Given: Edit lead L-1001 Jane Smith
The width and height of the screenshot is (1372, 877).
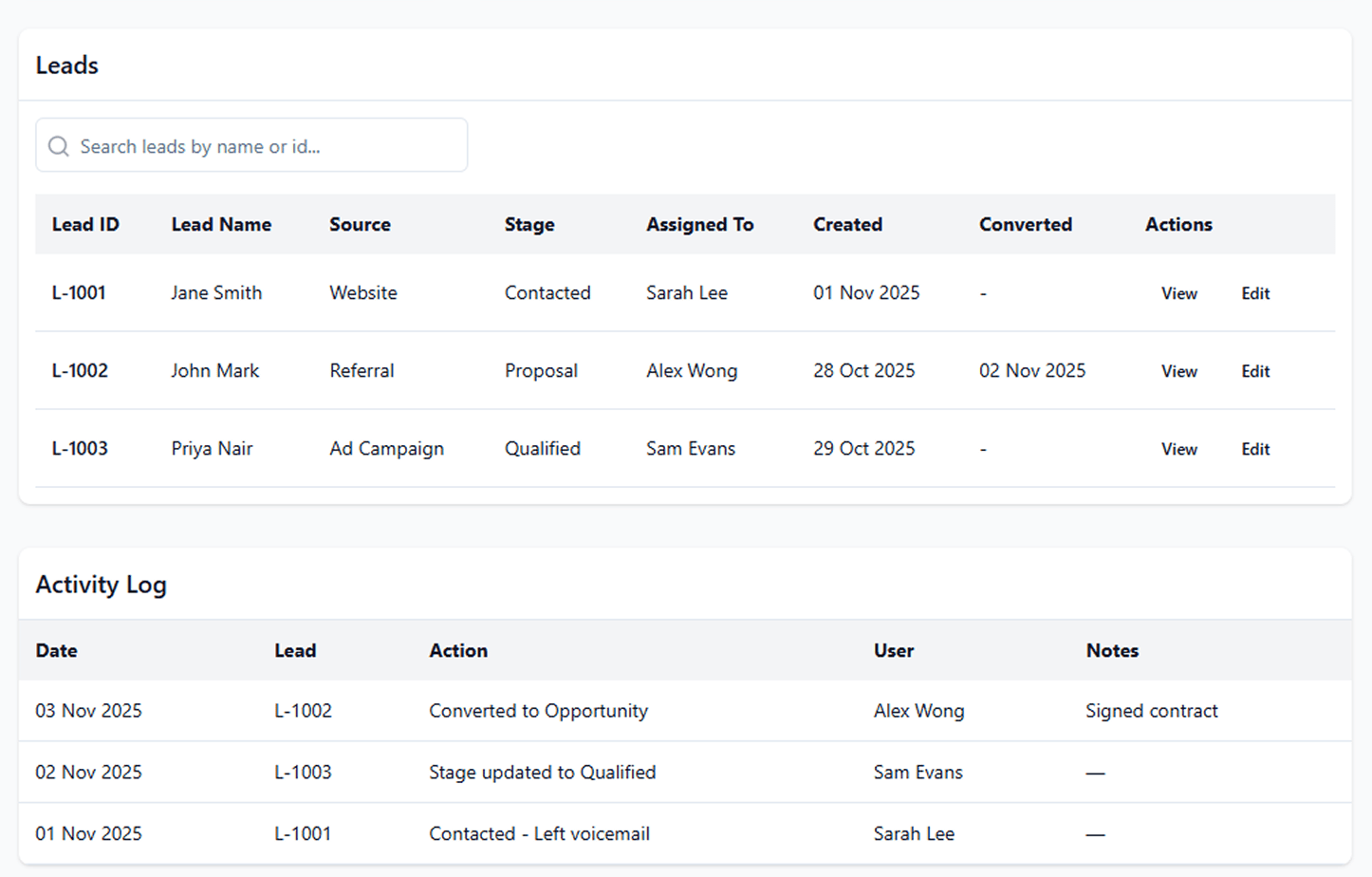Looking at the screenshot, I should point(1254,293).
